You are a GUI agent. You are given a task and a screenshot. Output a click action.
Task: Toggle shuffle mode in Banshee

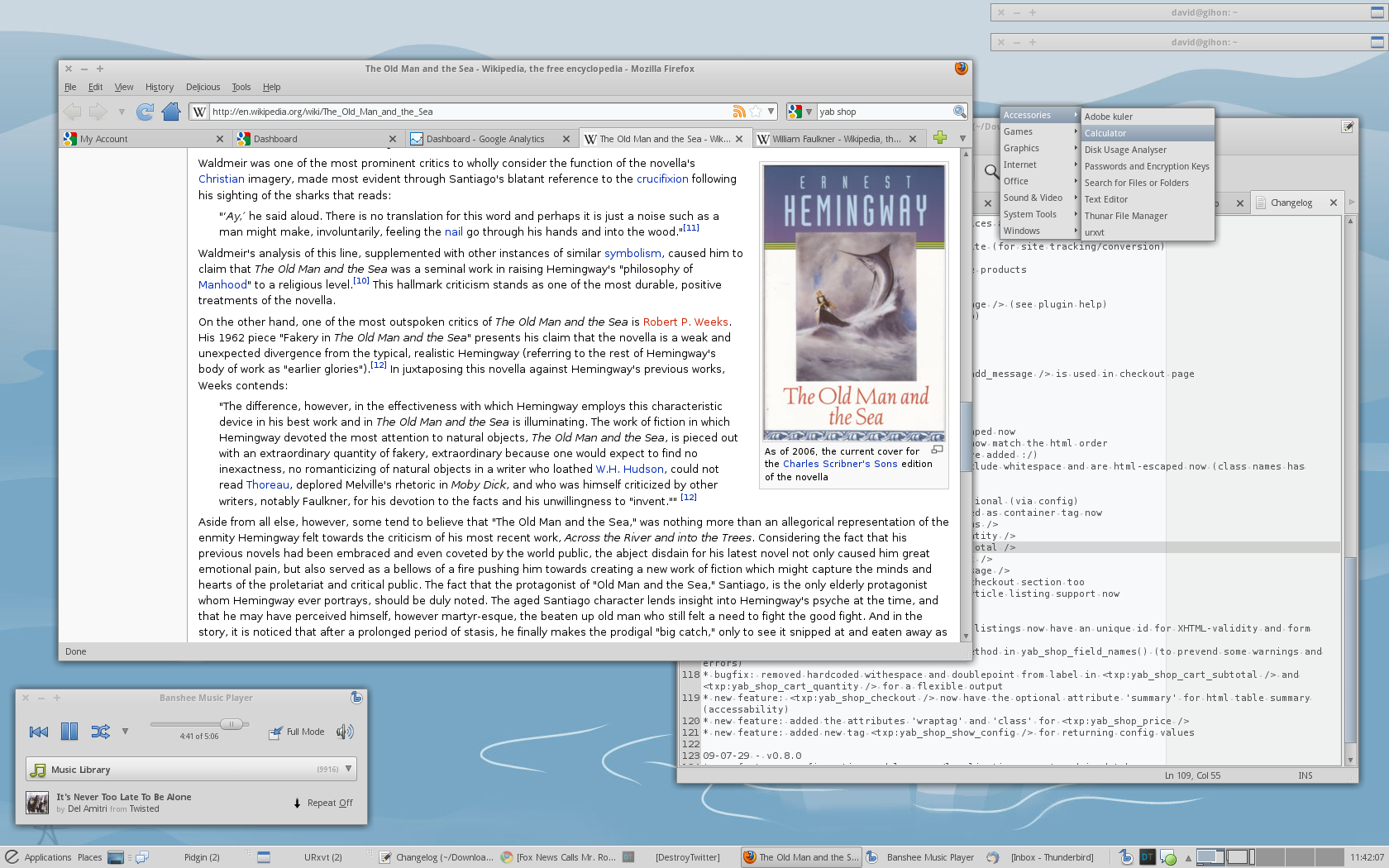100,732
